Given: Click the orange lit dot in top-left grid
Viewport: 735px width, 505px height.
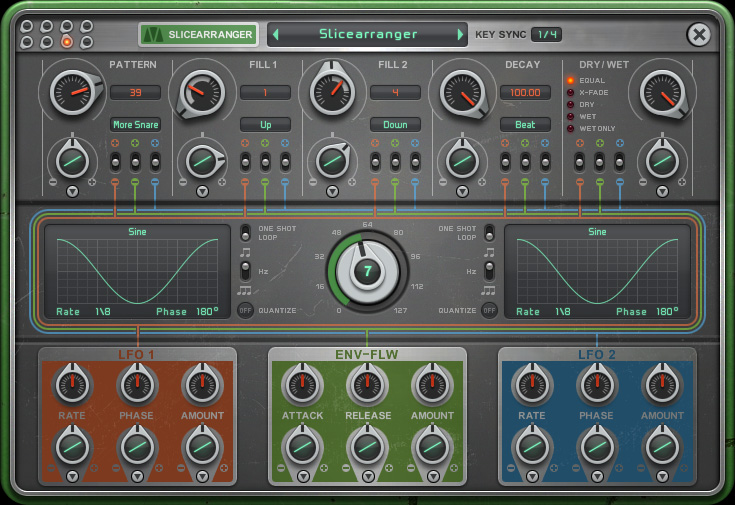Looking at the screenshot, I should click(67, 42).
